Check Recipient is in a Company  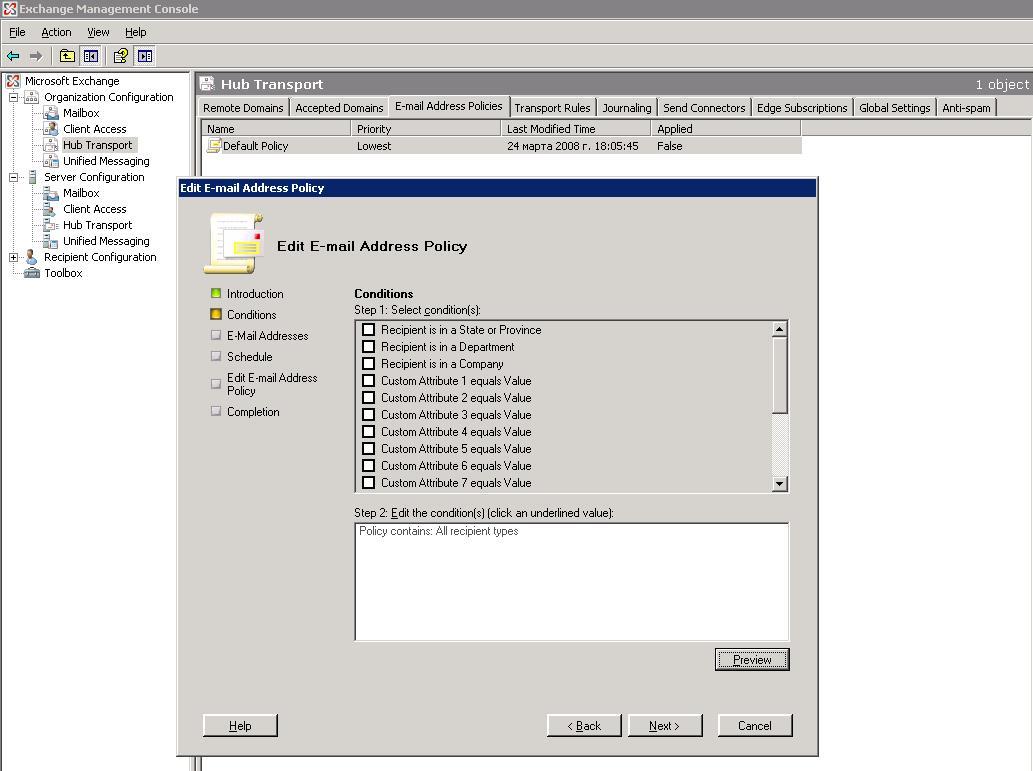click(x=369, y=364)
